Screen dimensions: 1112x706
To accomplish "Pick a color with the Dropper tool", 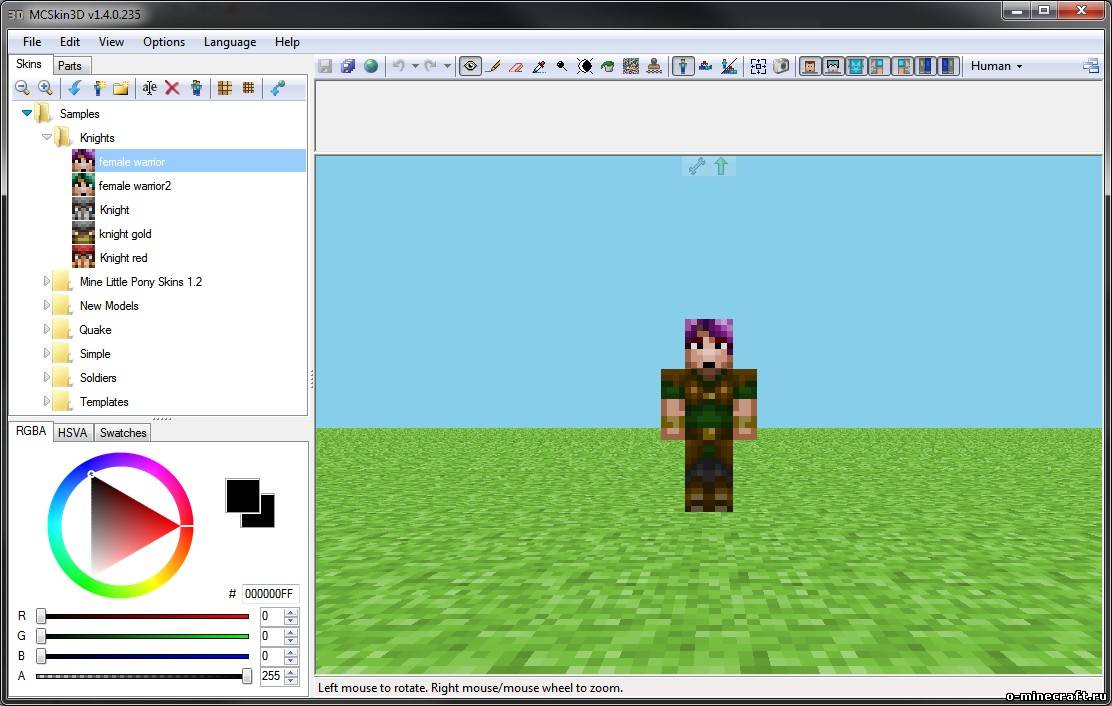I will coord(538,66).
